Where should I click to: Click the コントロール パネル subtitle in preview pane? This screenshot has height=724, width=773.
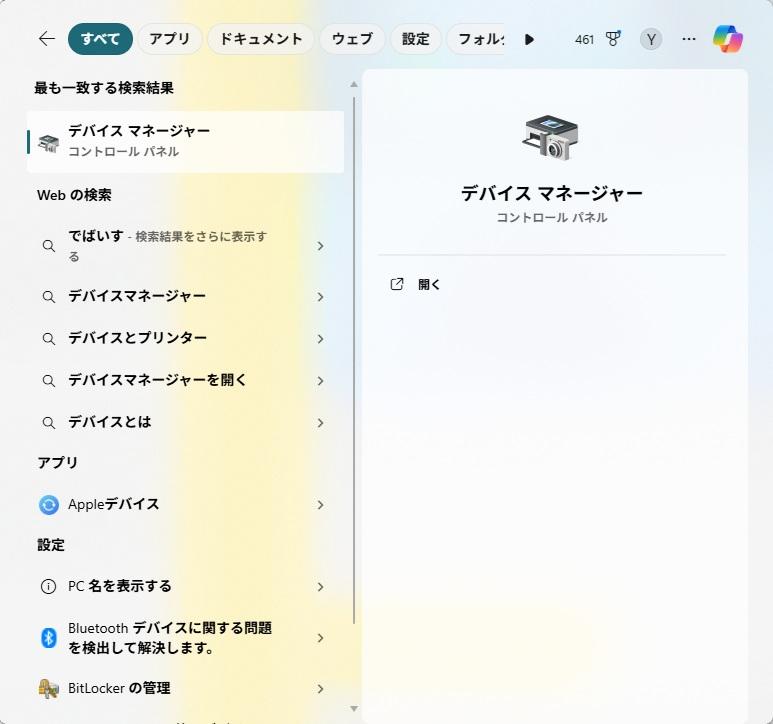click(552, 217)
